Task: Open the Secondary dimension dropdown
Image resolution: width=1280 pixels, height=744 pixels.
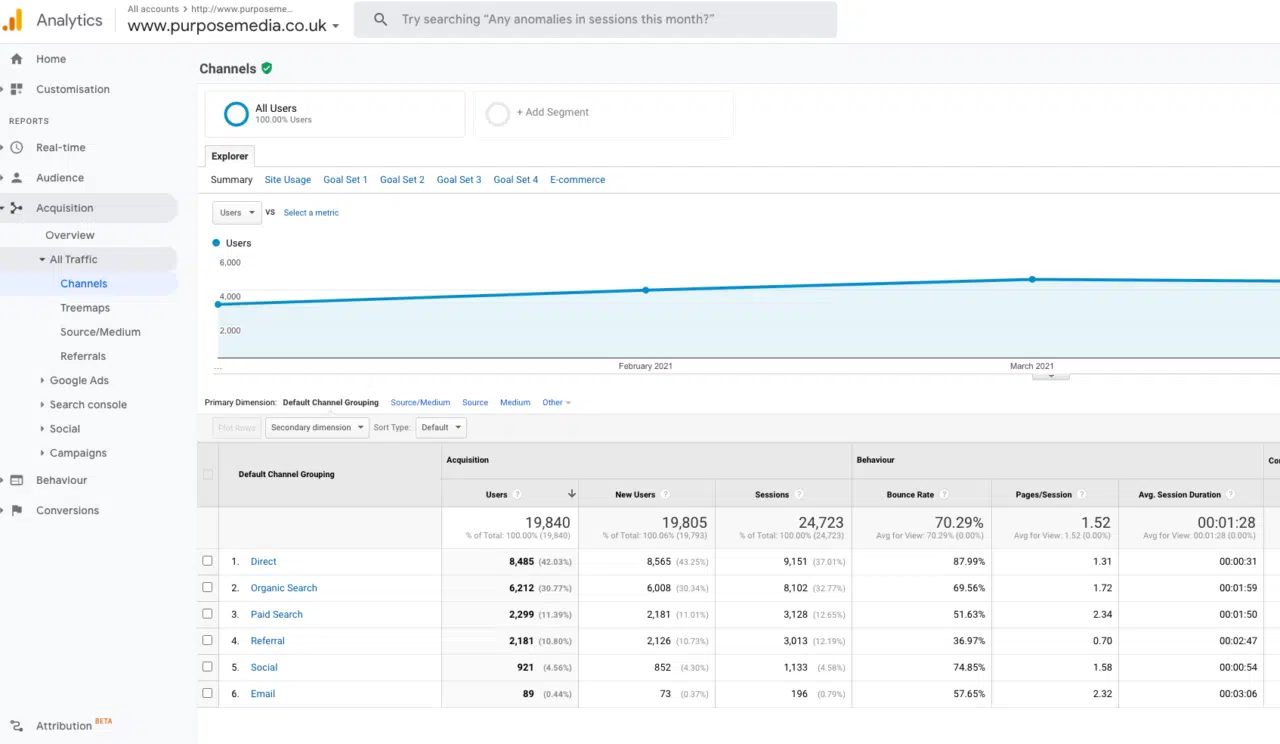Action: pos(317,427)
